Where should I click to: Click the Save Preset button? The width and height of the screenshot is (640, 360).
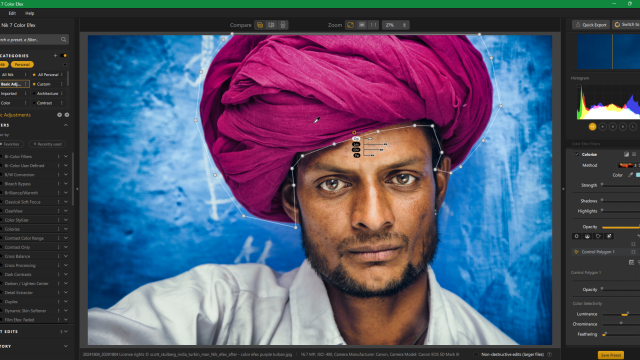tap(611, 355)
